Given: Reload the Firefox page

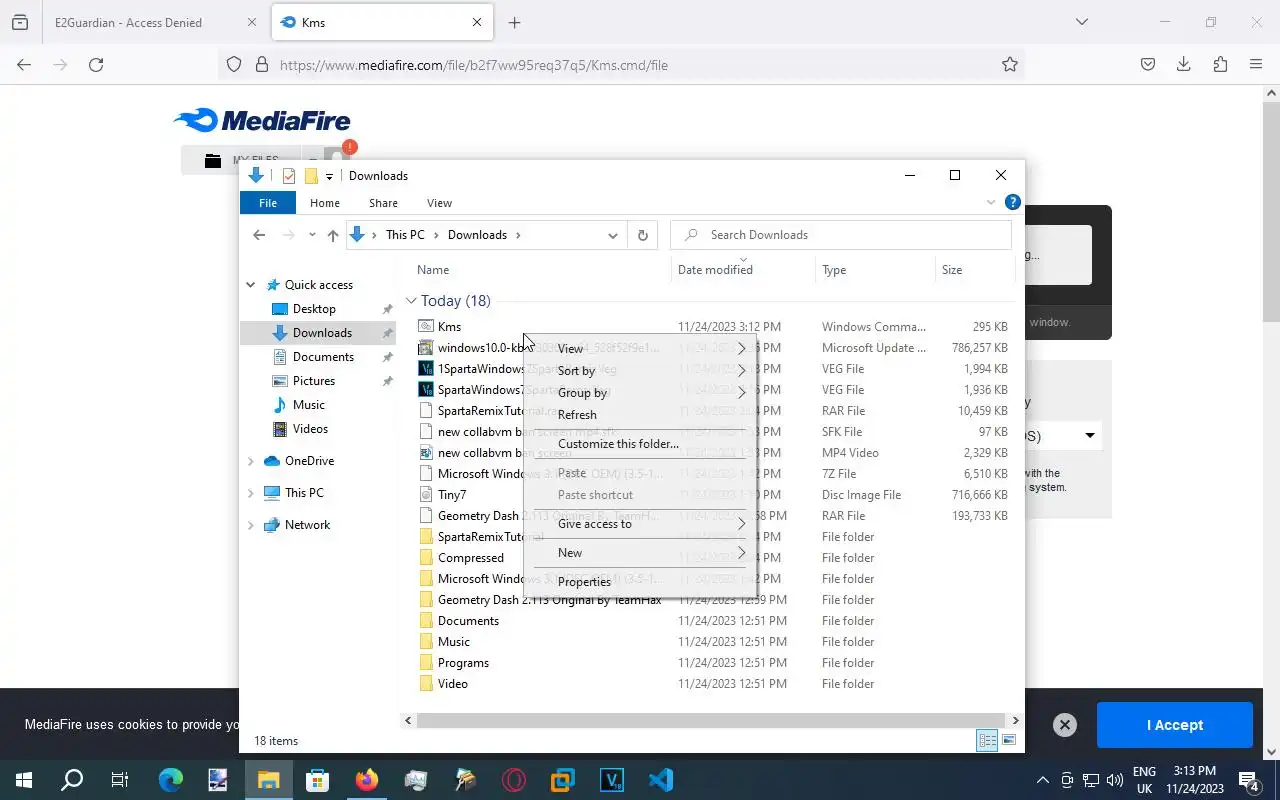Looking at the screenshot, I should click(x=96, y=65).
